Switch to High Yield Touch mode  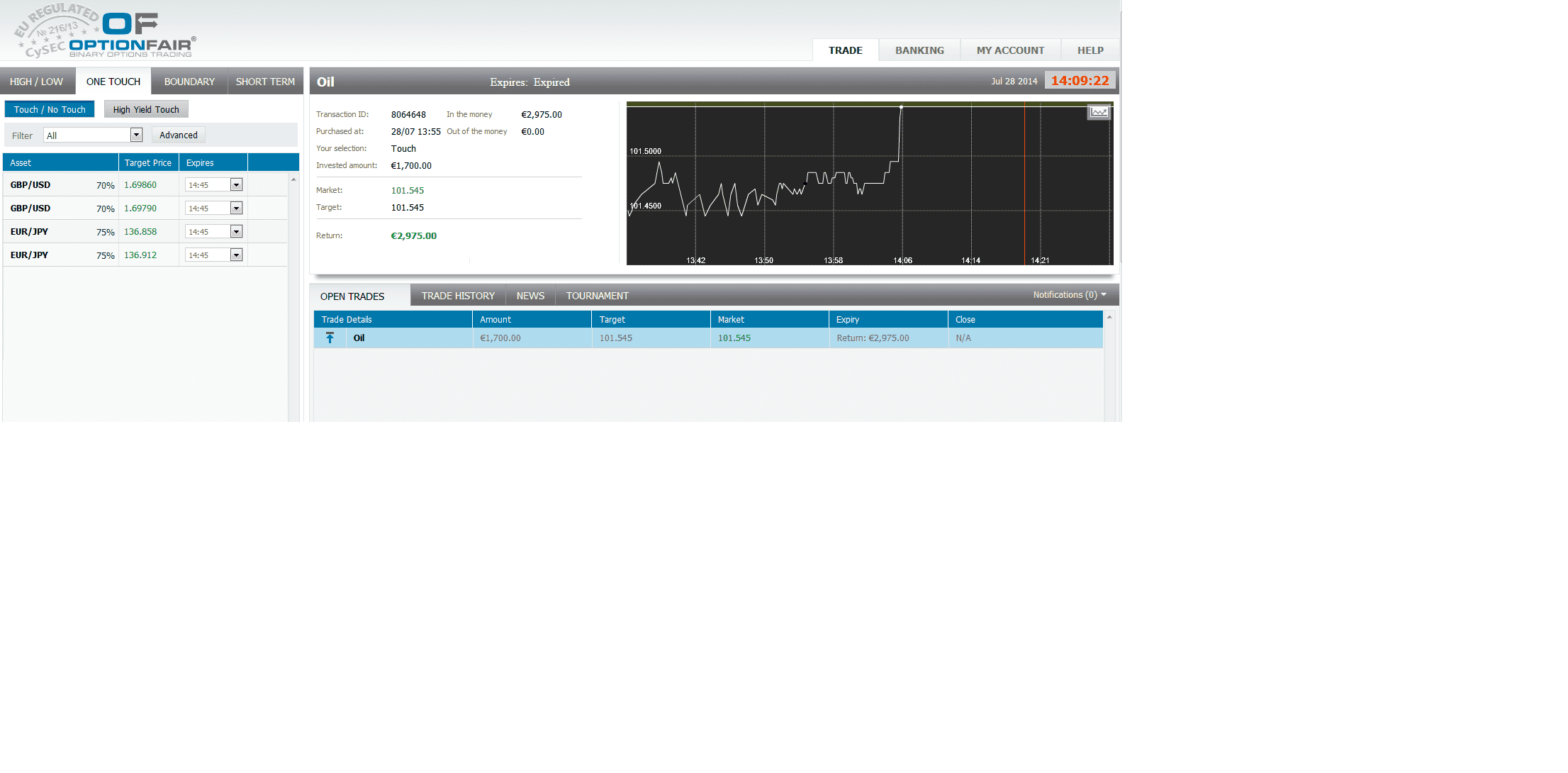point(145,109)
